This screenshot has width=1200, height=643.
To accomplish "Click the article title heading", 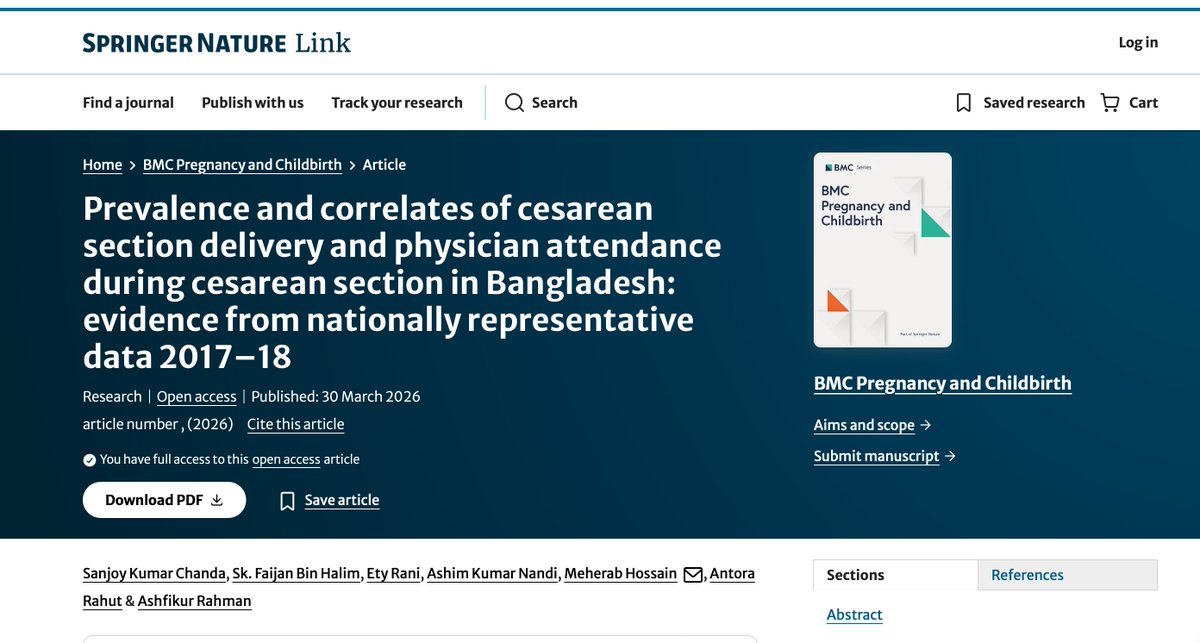I will tap(402, 283).
